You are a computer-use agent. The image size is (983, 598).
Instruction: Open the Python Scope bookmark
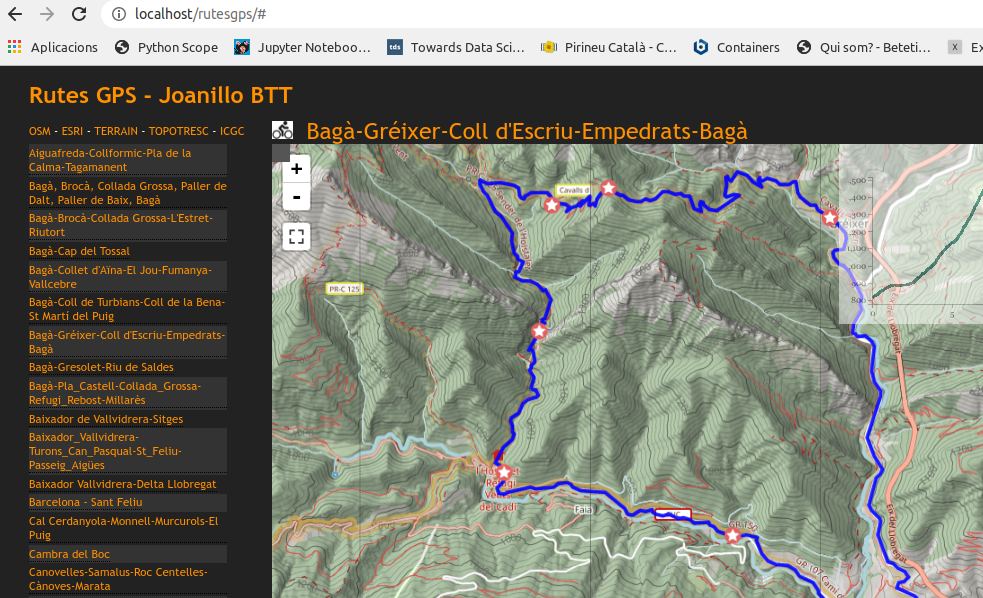click(166, 47)
